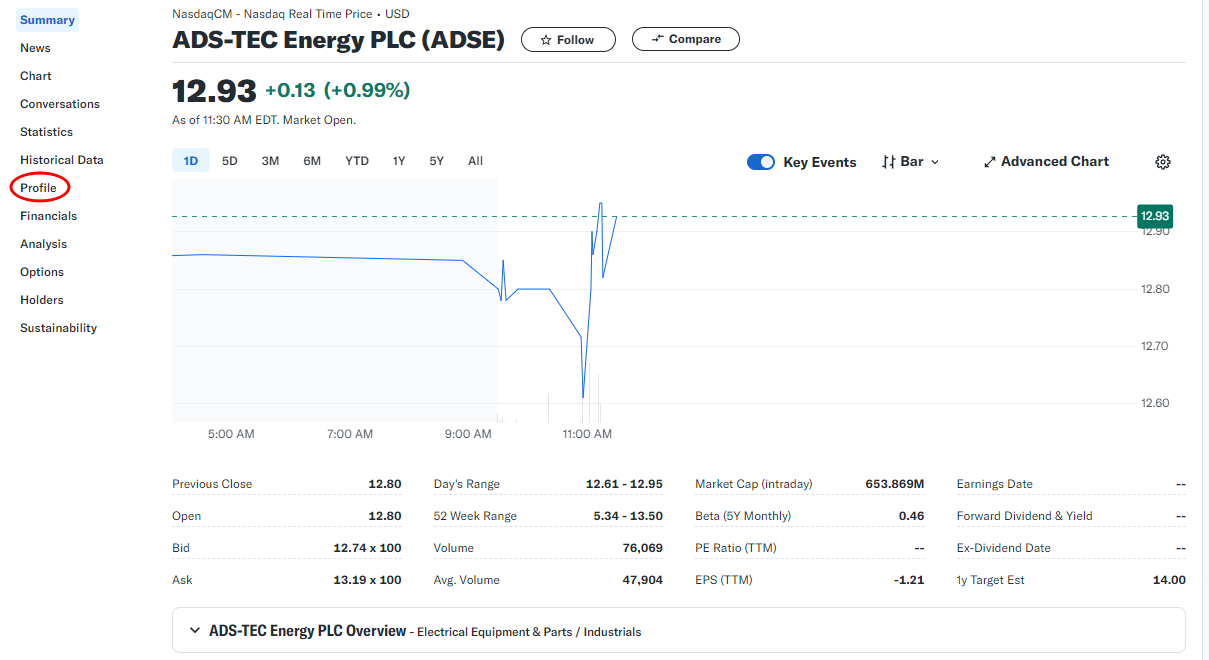
Task: Click the price change +0.13 (+0.99%)
Action: pos(337,90)
